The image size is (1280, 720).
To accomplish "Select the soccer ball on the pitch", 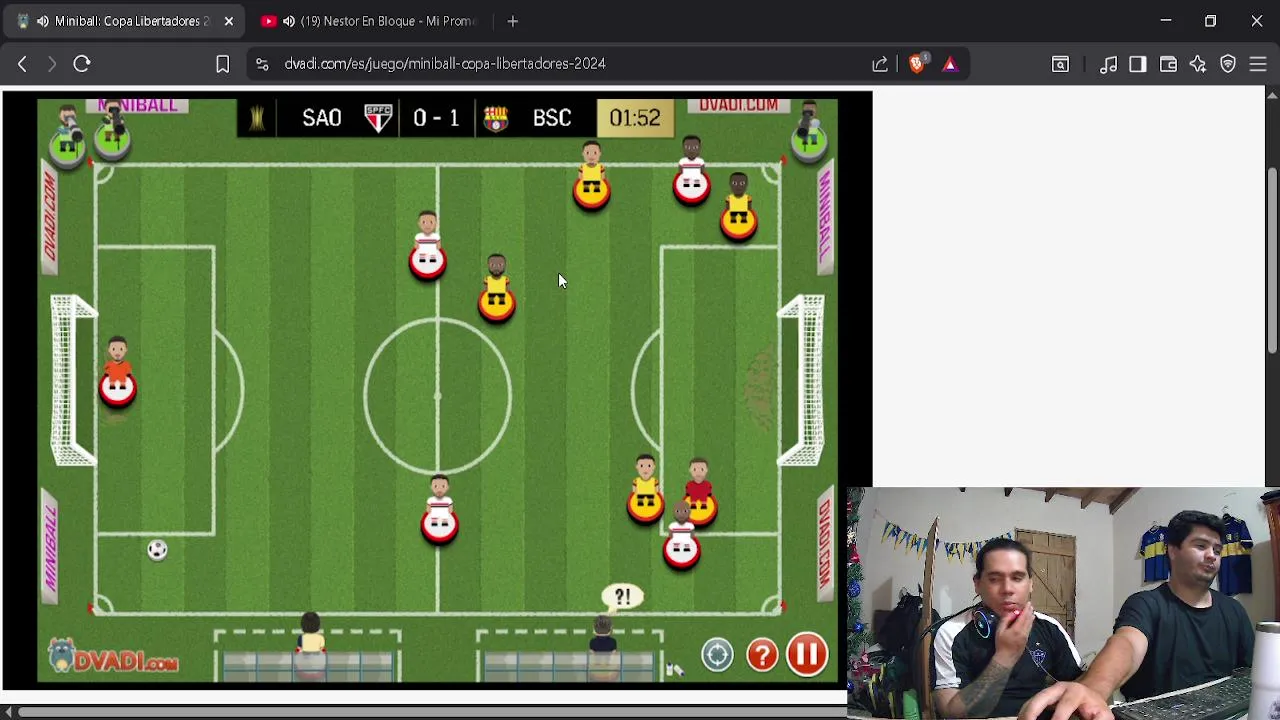I will (x=157, y=550).
